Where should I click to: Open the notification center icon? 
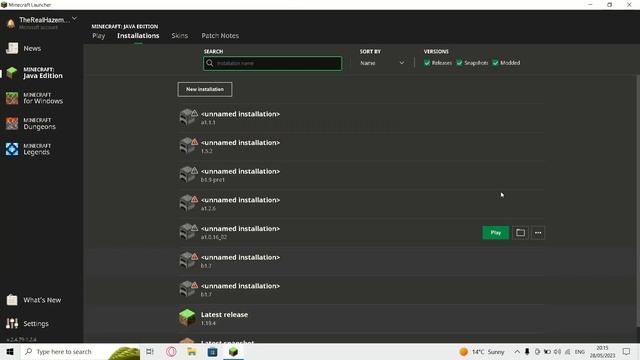coord(627,351)
